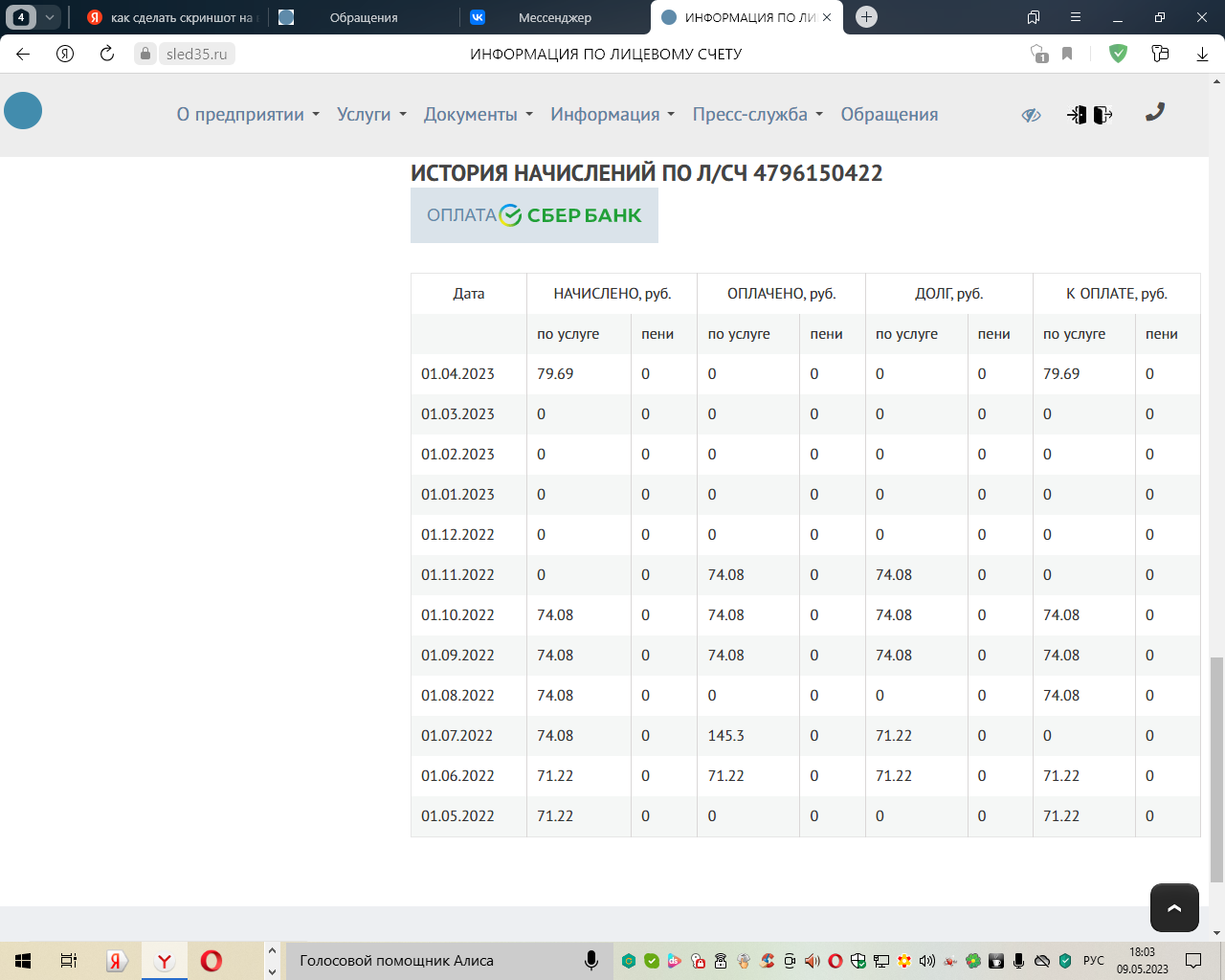Switch to the "как сделать скриншот" tab
This screenshot has width=1225, height=980.
(x=172, y=17)
